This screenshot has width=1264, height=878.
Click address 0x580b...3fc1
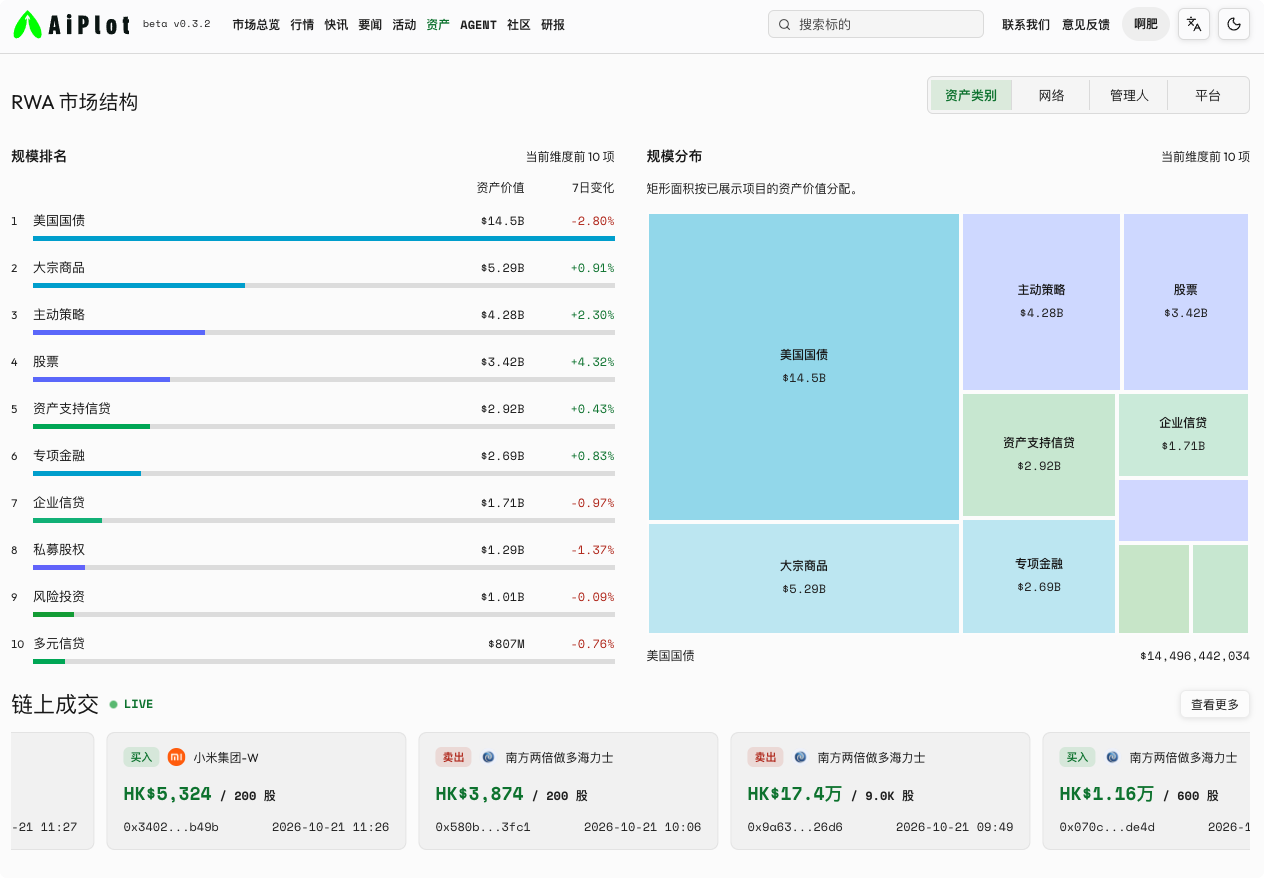click(483, 827)
